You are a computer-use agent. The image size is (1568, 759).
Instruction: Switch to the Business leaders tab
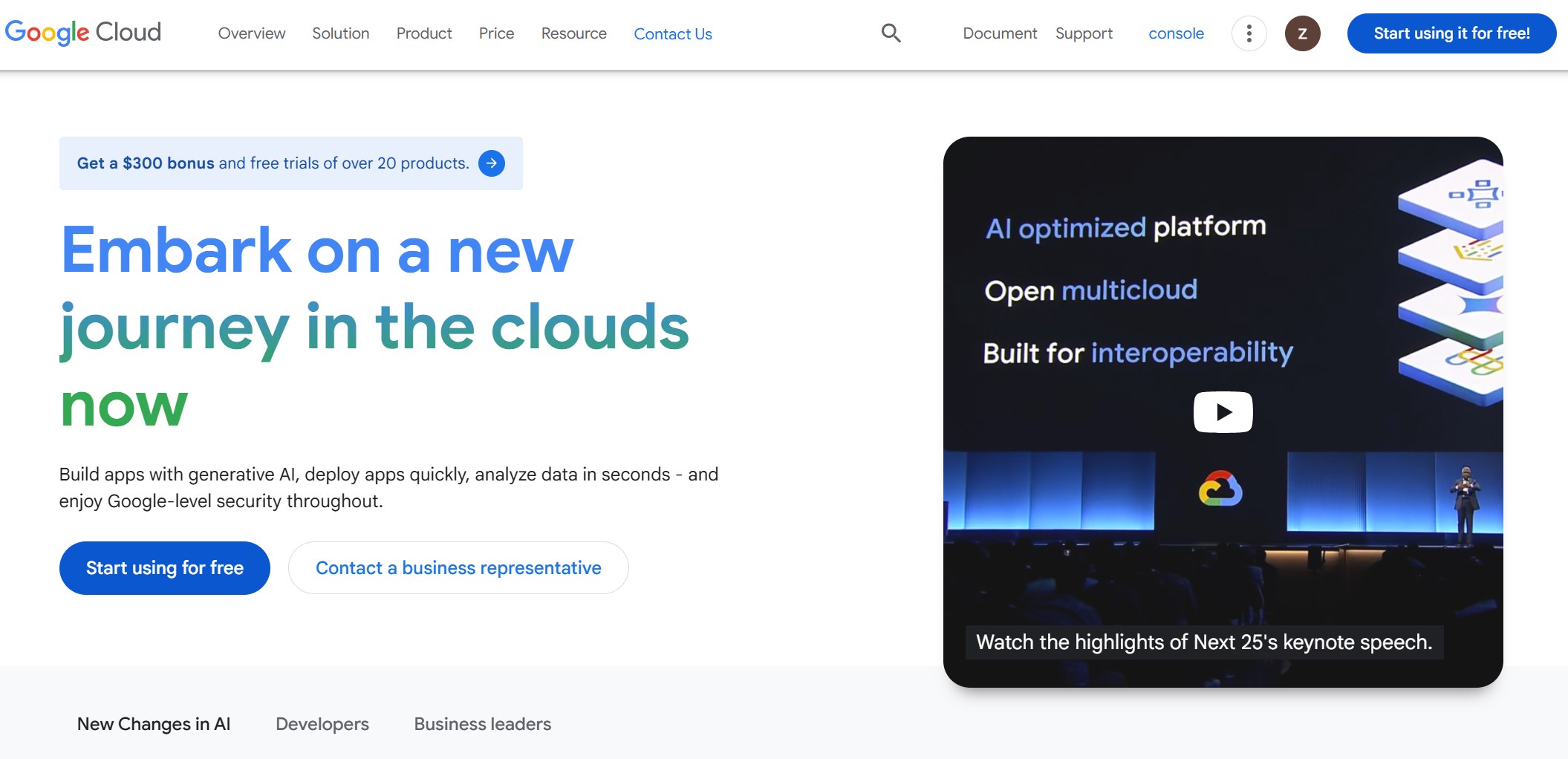click(482, 723)
